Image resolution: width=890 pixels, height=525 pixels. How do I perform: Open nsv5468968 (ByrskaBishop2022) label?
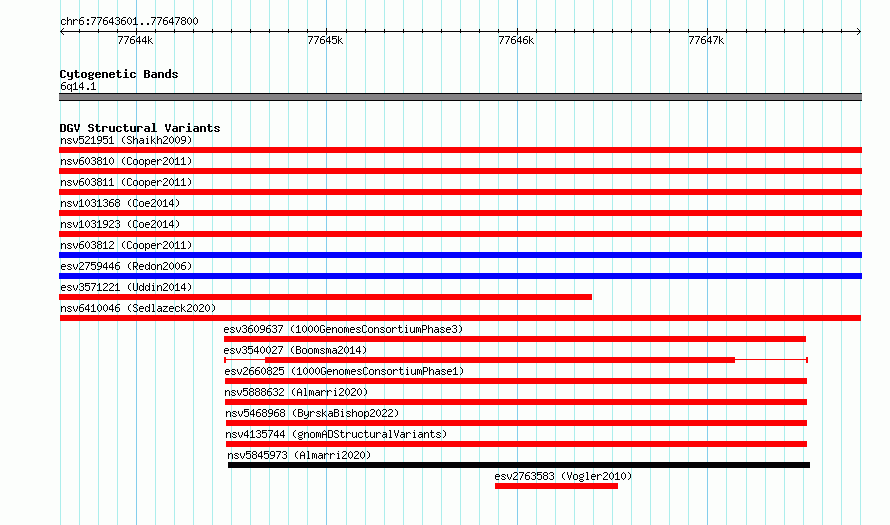click(312, 413)
